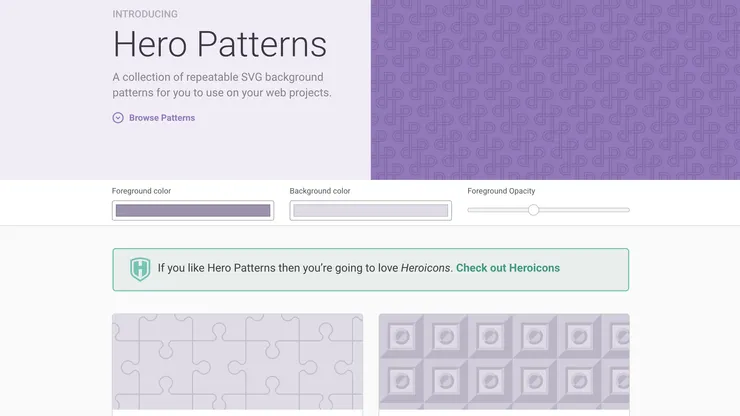Screen dimensions: 740x416
Task: Follow the Browse Patterns link
Action: coord(162,118)
